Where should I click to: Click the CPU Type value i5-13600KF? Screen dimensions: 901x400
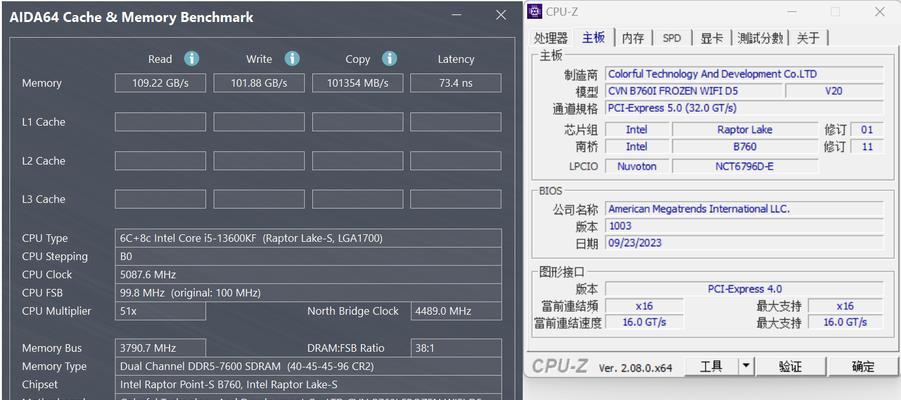coord(308,238)
